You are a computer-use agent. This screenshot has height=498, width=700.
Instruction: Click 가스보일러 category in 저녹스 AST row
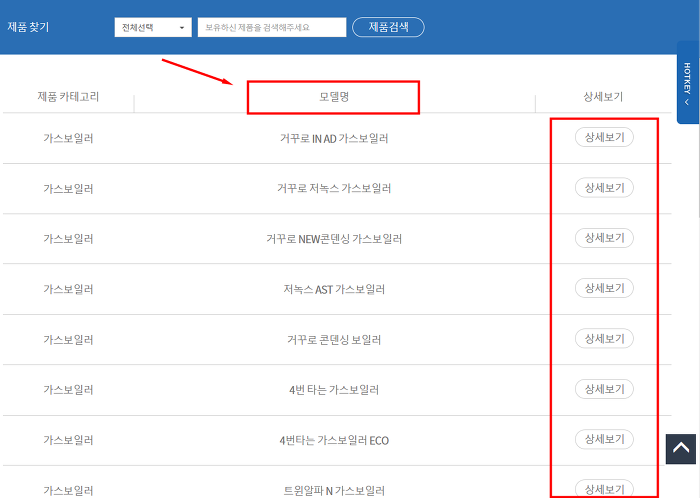68,289
